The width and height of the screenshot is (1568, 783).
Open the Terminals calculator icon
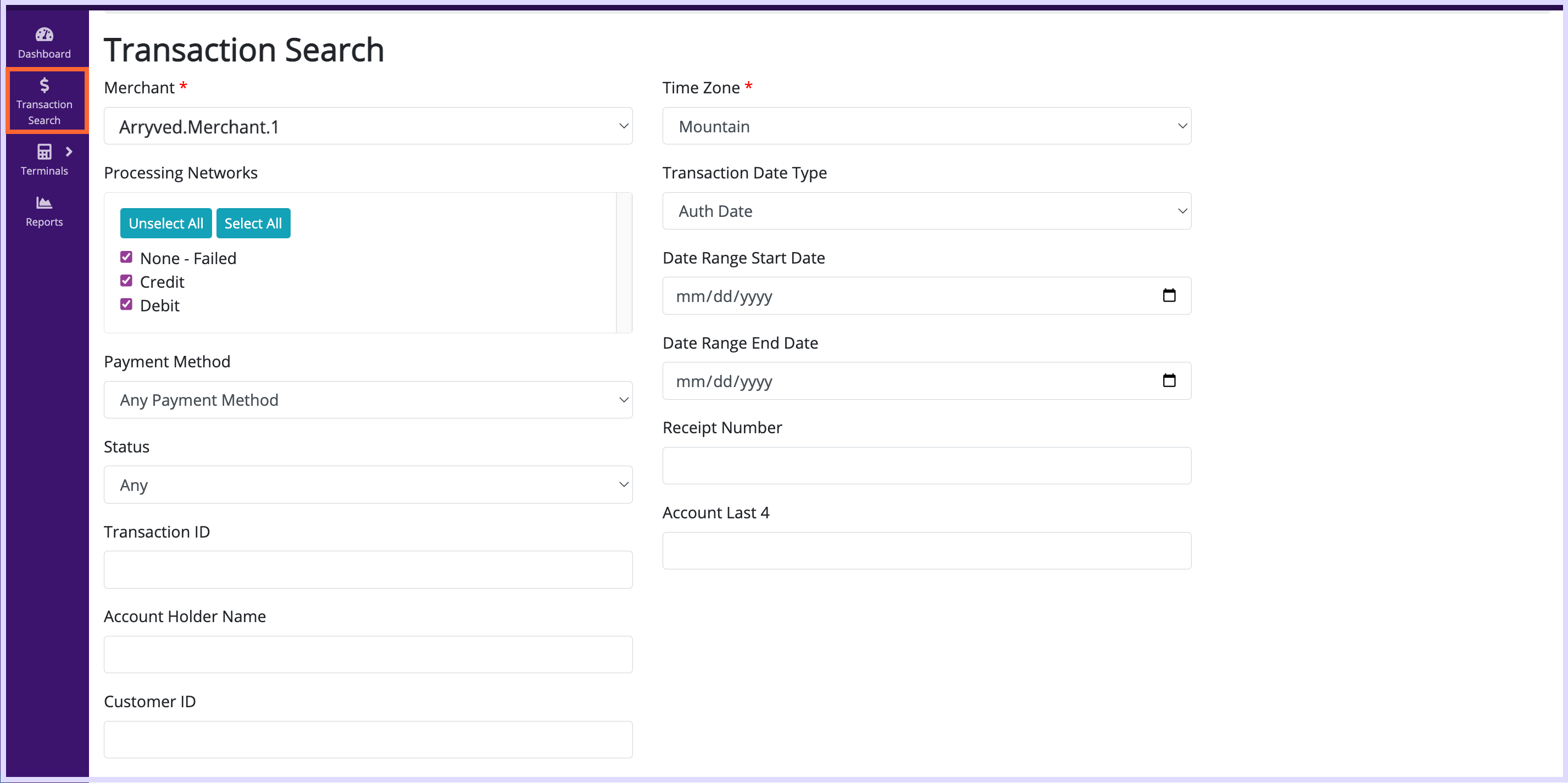click(44, 152)
